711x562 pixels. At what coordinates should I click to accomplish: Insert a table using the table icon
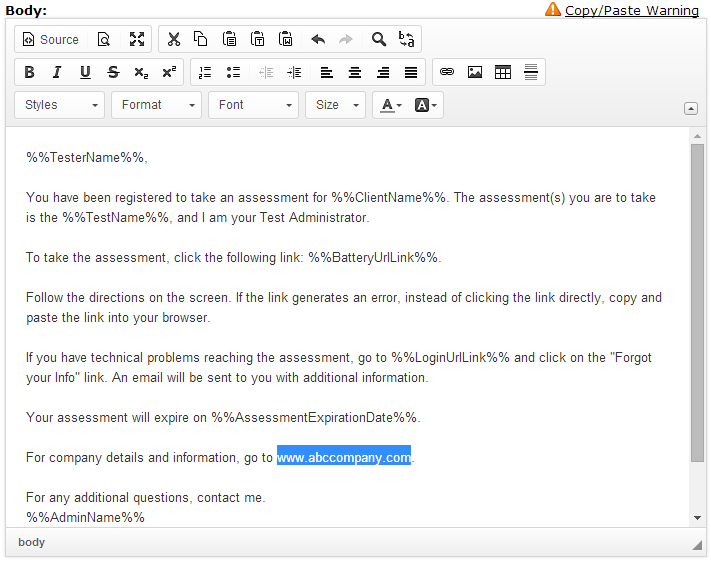click(503, 72)
